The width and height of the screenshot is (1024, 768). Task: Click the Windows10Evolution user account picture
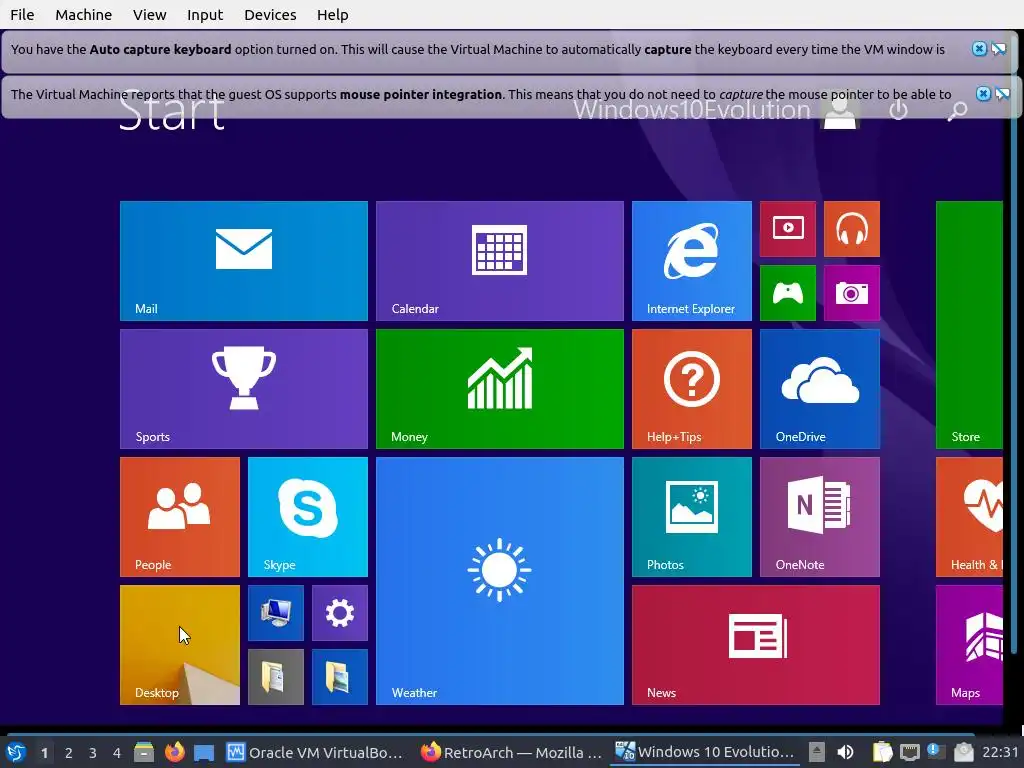point(840,111)
